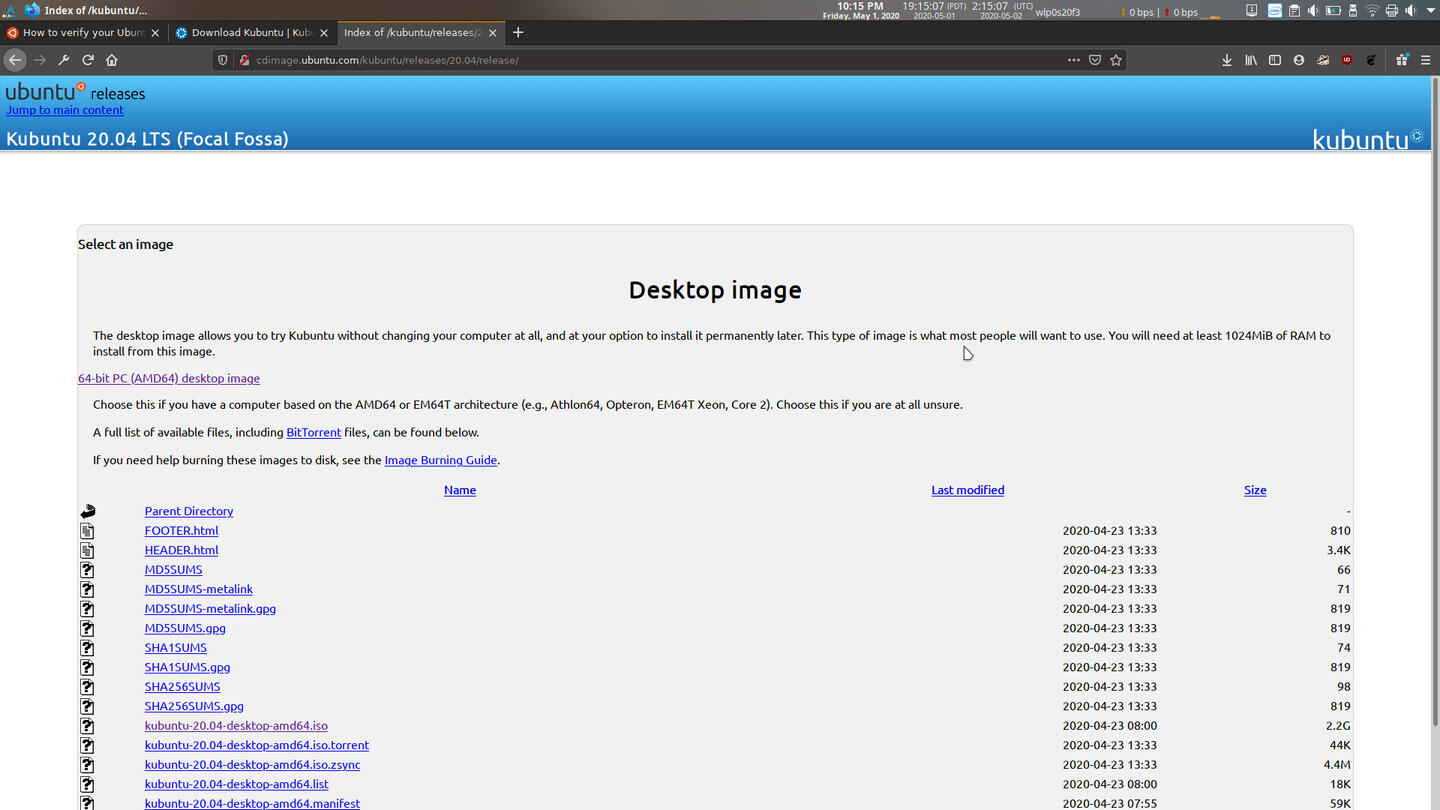This screenshot has height=810, width=1440.
Task: Open the Firefox account avatar icon
Action: pos(1299,60)
